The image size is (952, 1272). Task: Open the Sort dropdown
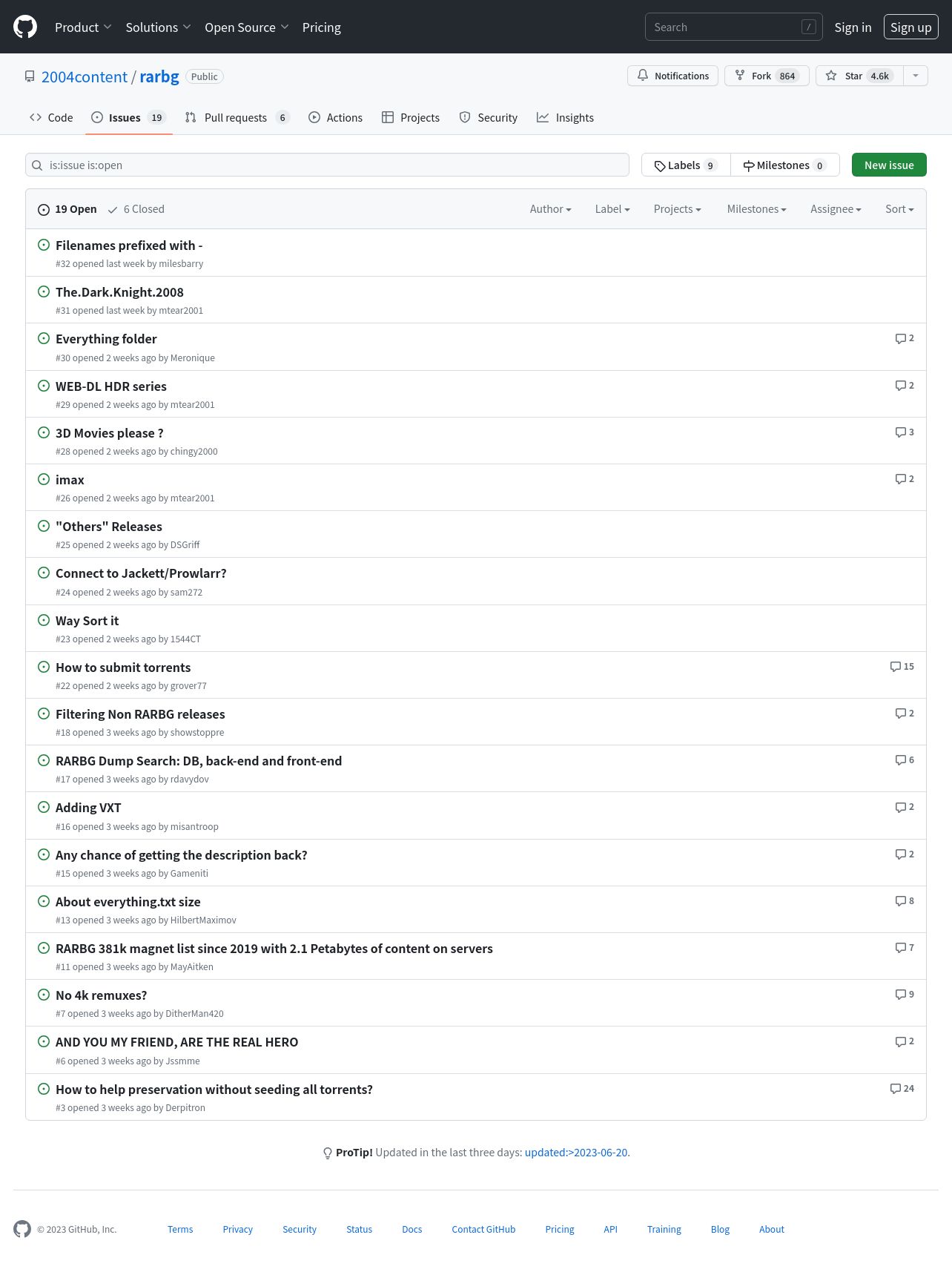click(899, 209)
